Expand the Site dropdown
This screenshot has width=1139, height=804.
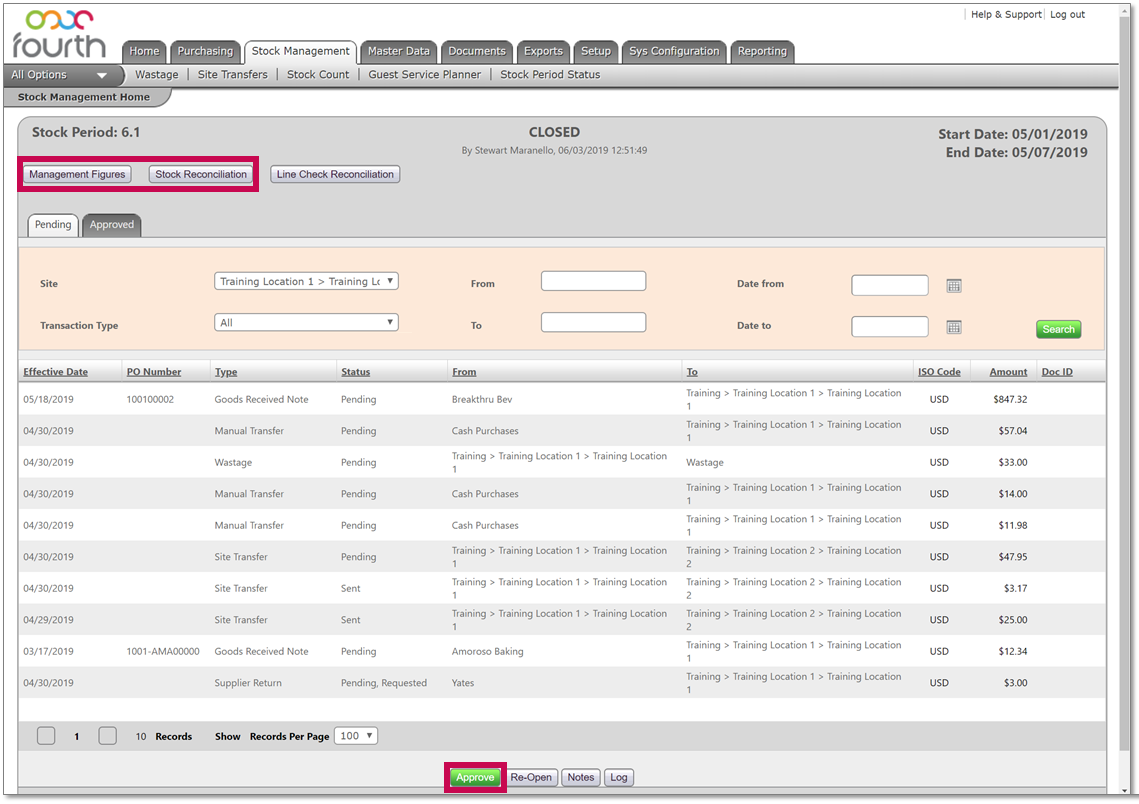(306, 282)
